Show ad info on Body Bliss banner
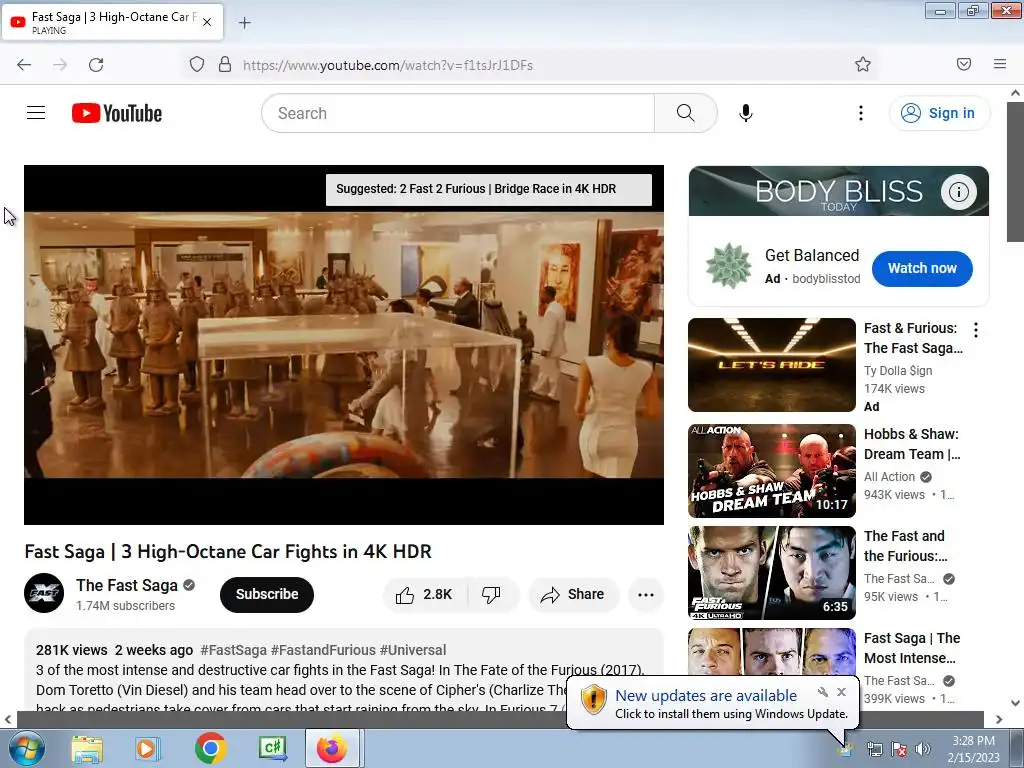The image size is (1024, 768). click(958, 191)
